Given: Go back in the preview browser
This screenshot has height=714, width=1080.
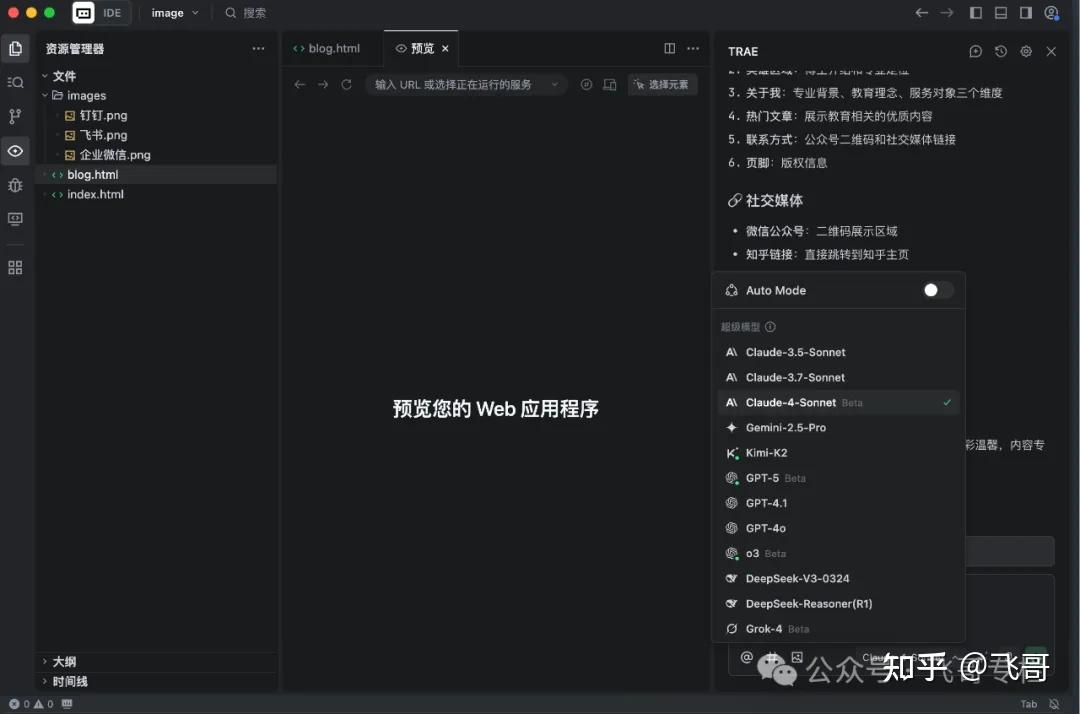Looking at the screenshot, I should [x=300, y=85].
